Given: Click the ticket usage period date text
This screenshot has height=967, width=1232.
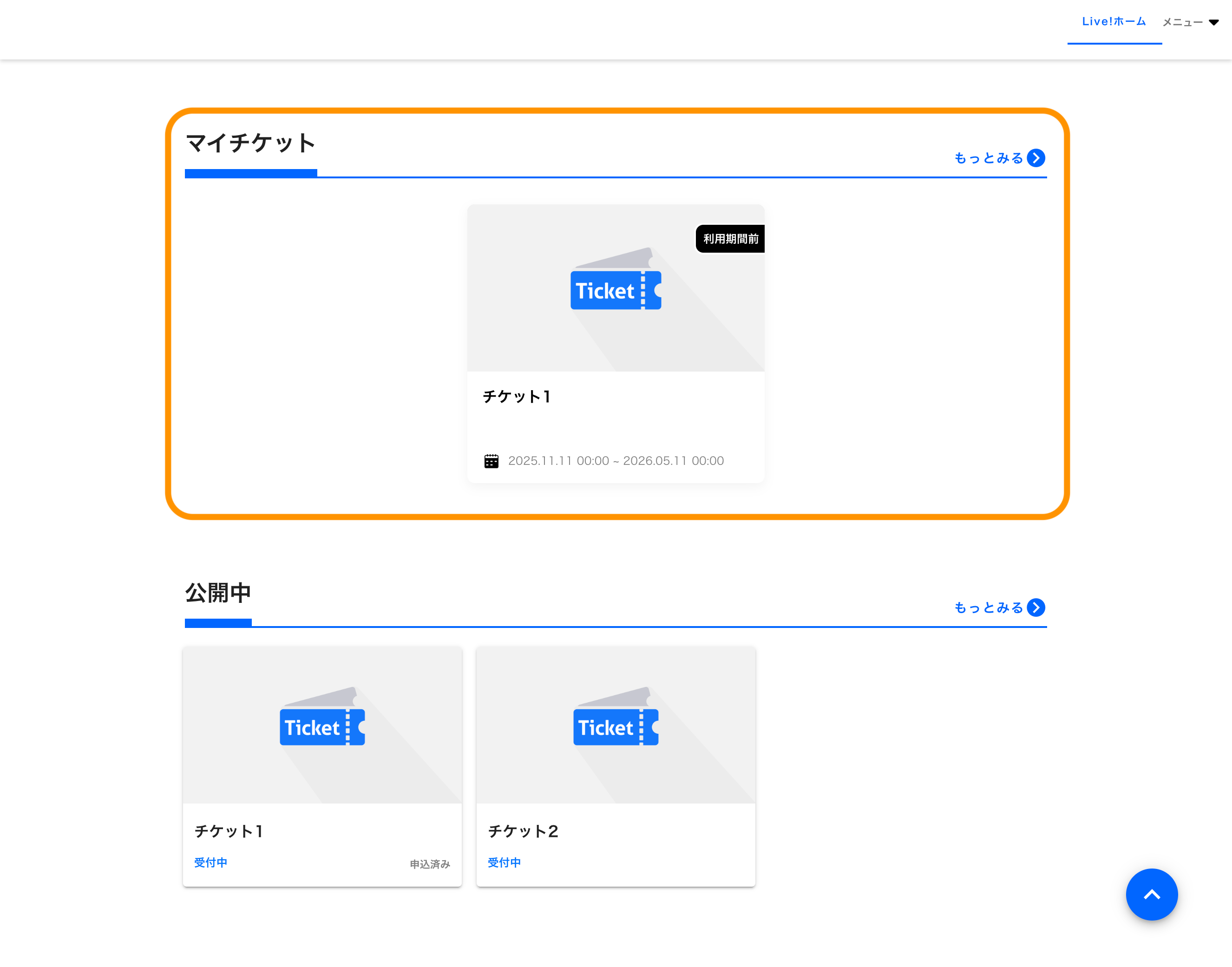Looking at the screenshot, I should (616, 460).
